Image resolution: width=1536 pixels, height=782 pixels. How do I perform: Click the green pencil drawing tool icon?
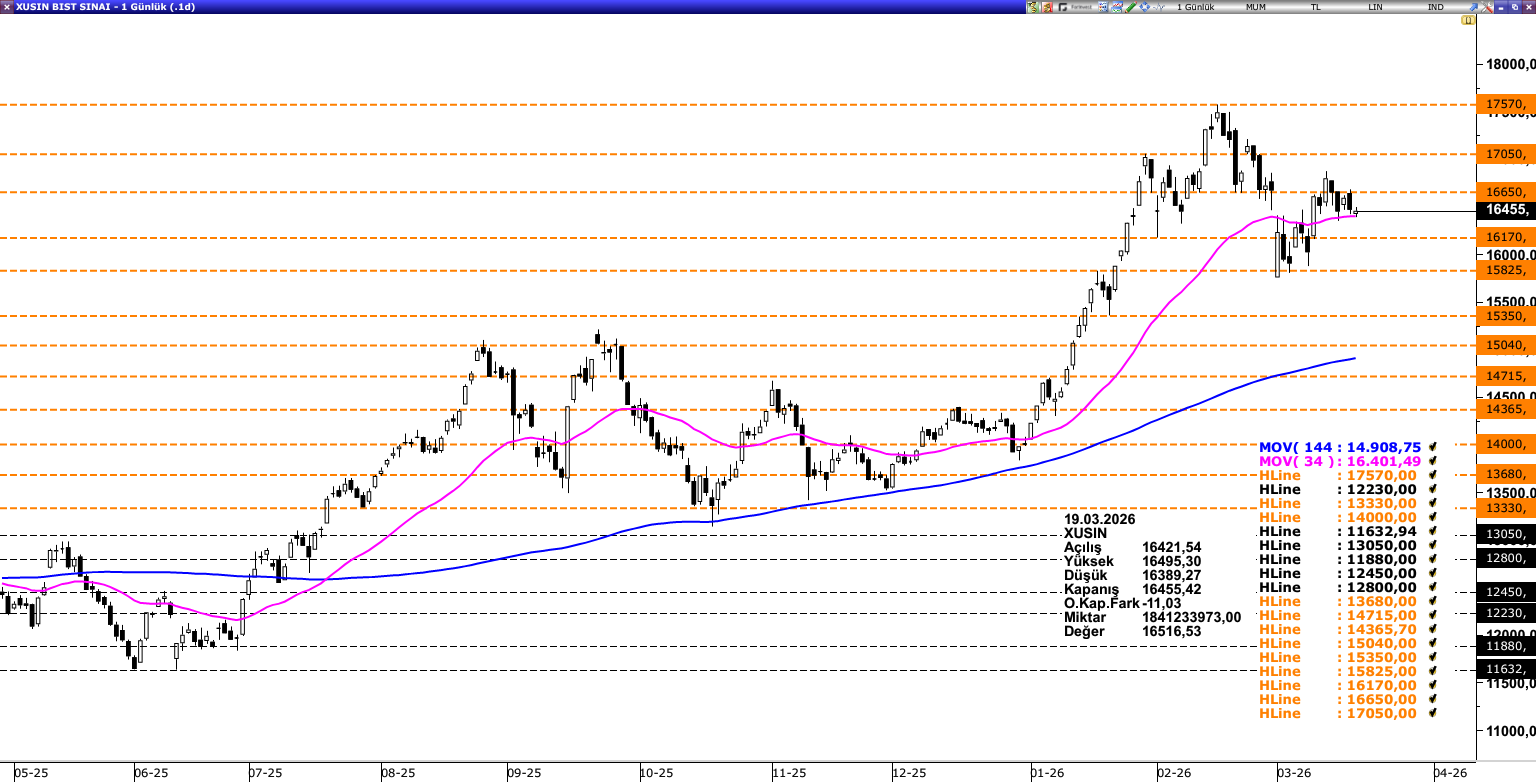pyautogui.click(x=1130, y=7)
